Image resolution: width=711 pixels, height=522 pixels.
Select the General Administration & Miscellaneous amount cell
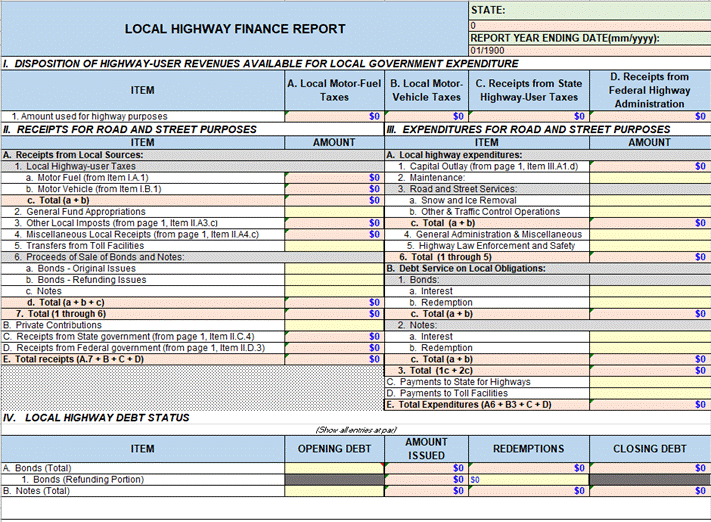(650, 234)
